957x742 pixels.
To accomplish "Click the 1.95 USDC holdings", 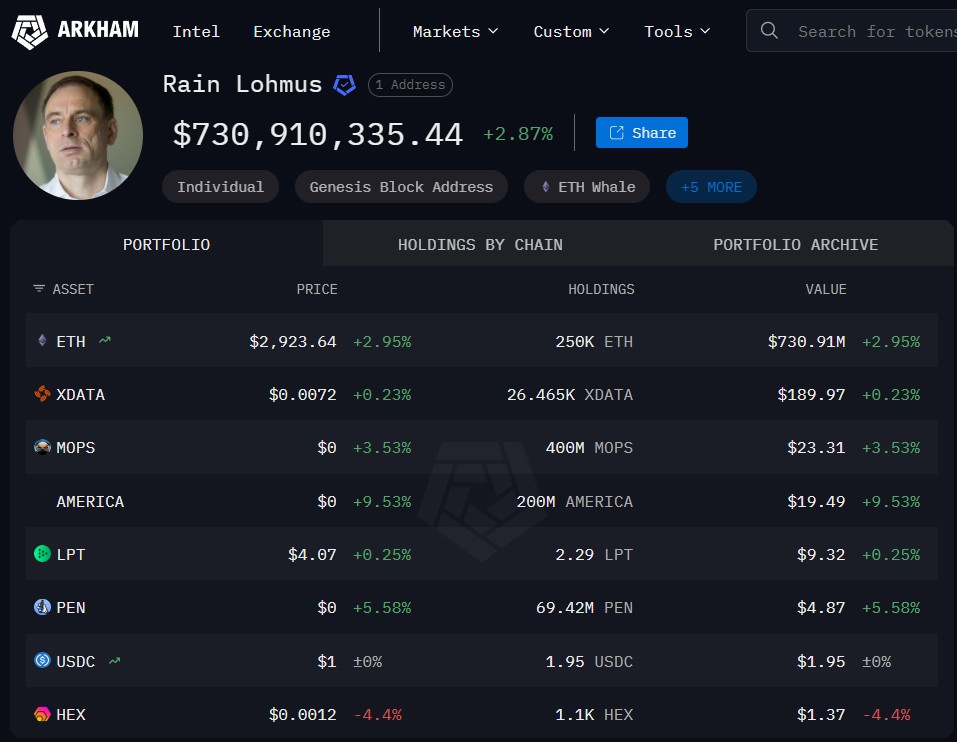I will click(x=589, y=661).
